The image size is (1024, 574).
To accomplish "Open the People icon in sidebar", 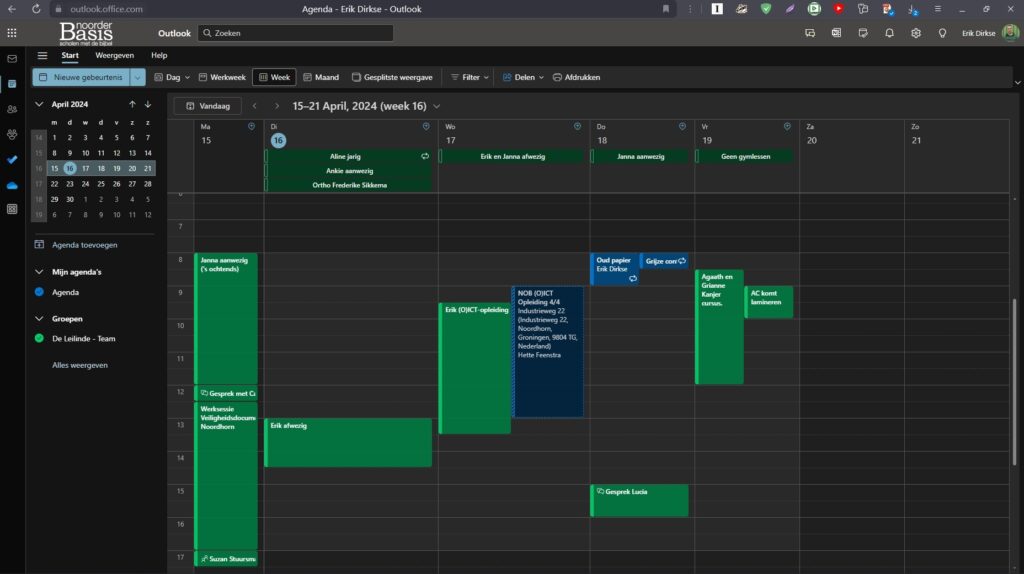I will 12,109.
